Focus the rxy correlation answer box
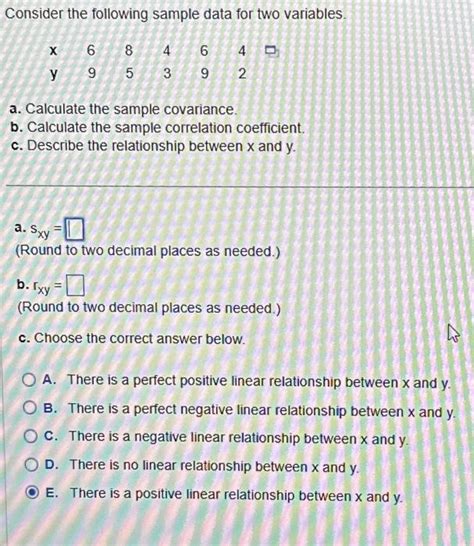Viewport: 474px width, 546px height. 75,285
